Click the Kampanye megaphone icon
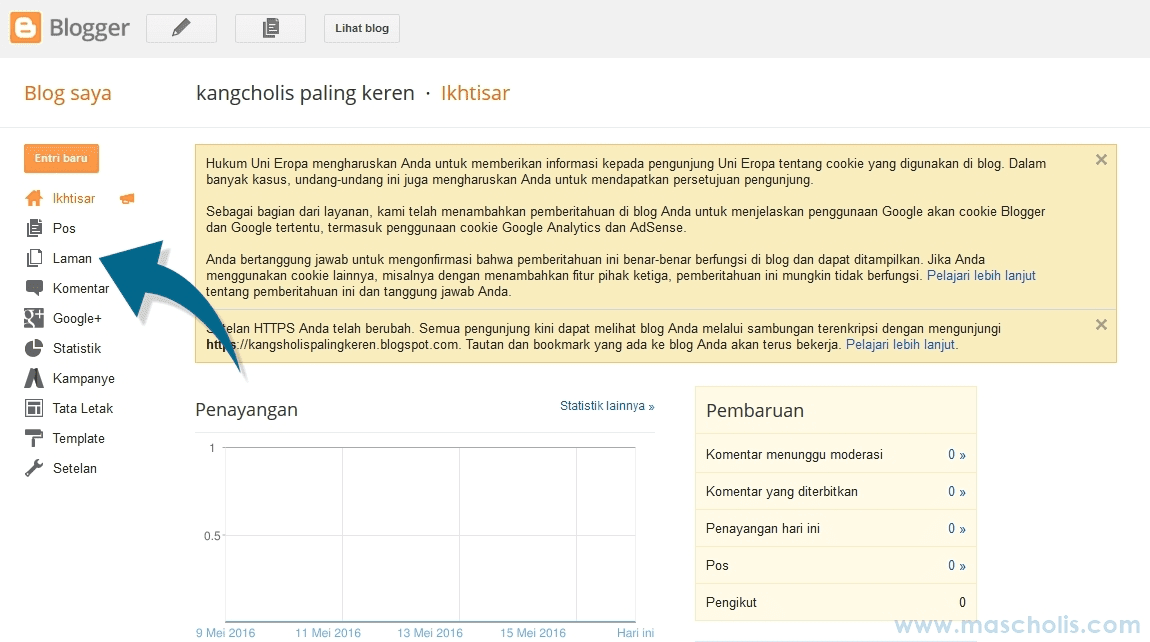This screenshot has width=1150, height=642. coord(33,378)
